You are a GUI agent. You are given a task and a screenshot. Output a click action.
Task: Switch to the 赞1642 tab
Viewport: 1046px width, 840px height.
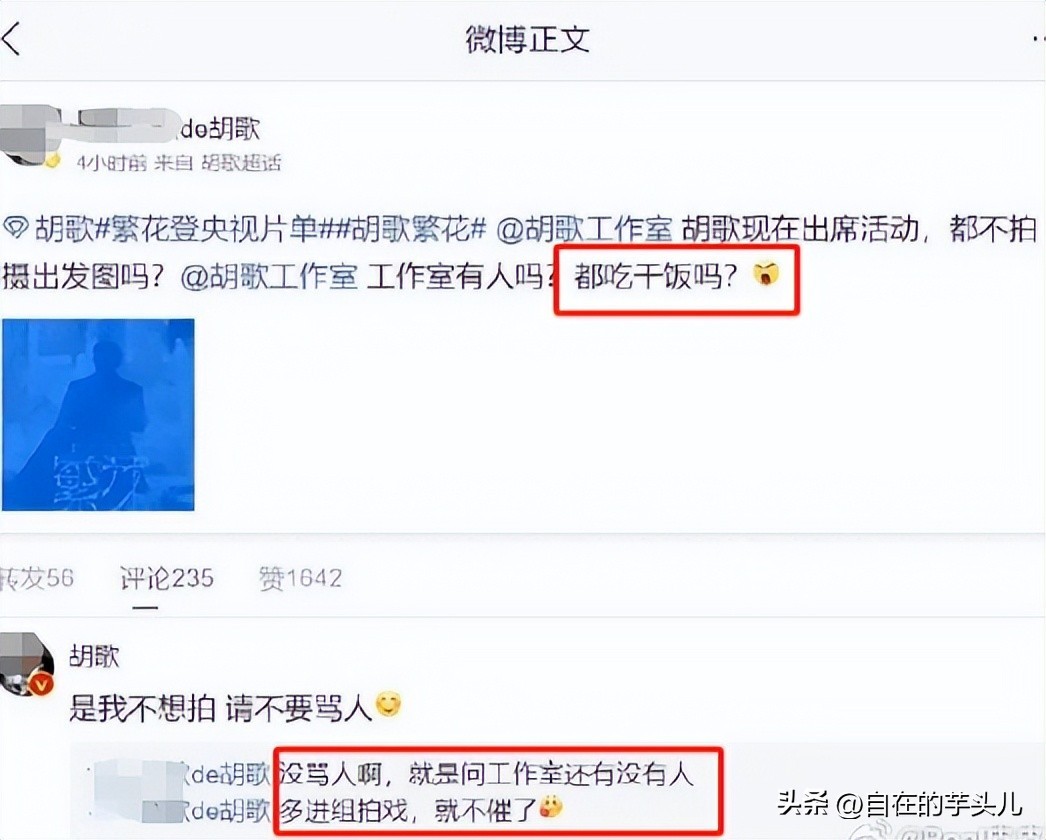301,578
